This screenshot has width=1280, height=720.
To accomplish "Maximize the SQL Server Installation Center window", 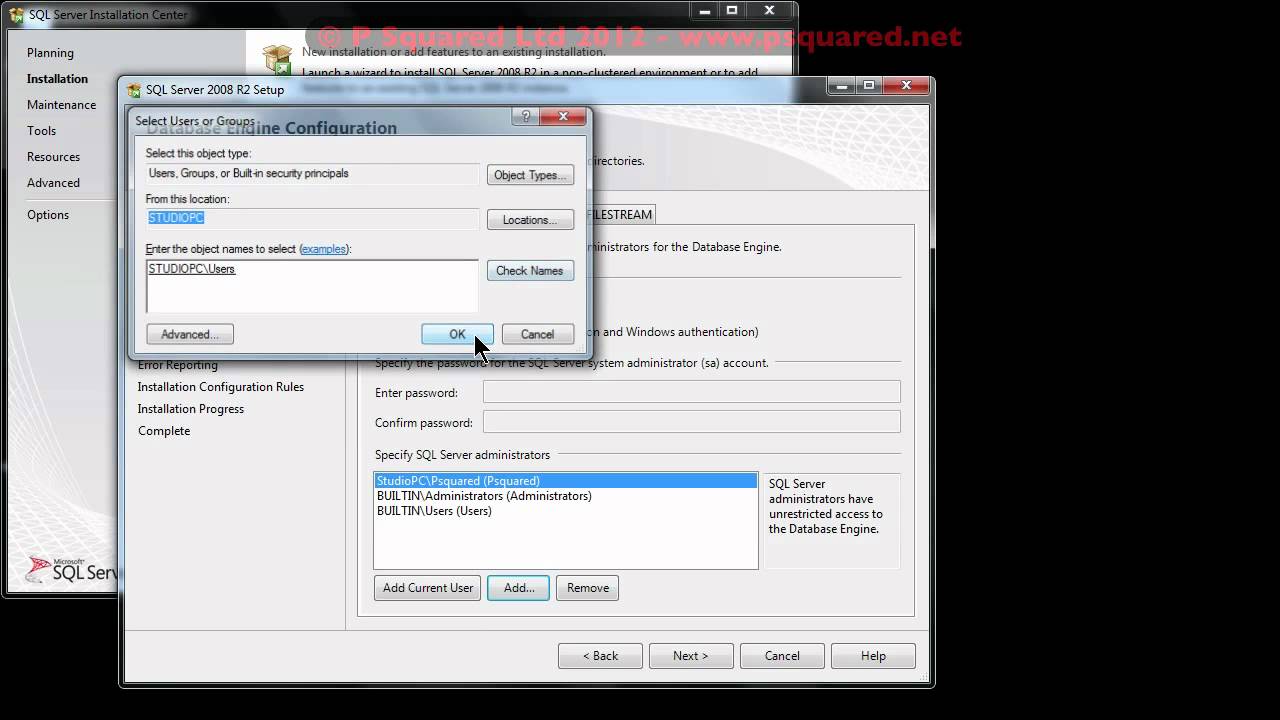I will [x=732, y=11].
